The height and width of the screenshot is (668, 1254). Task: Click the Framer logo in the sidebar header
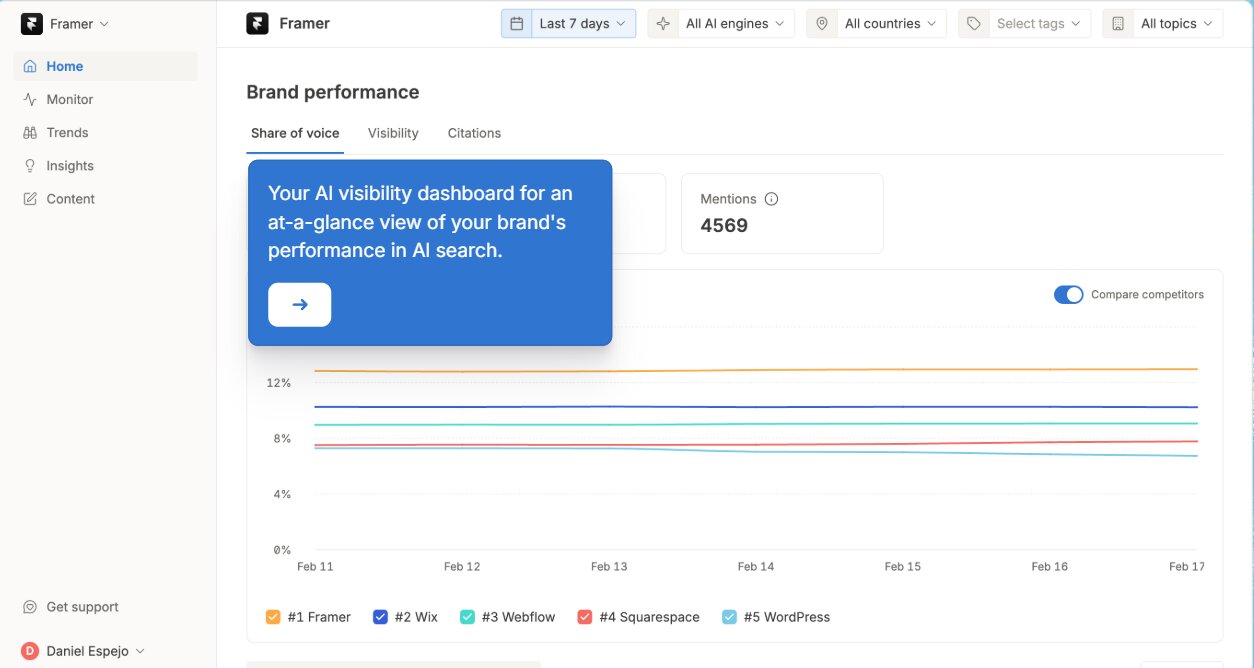click(x=32, y=24)
